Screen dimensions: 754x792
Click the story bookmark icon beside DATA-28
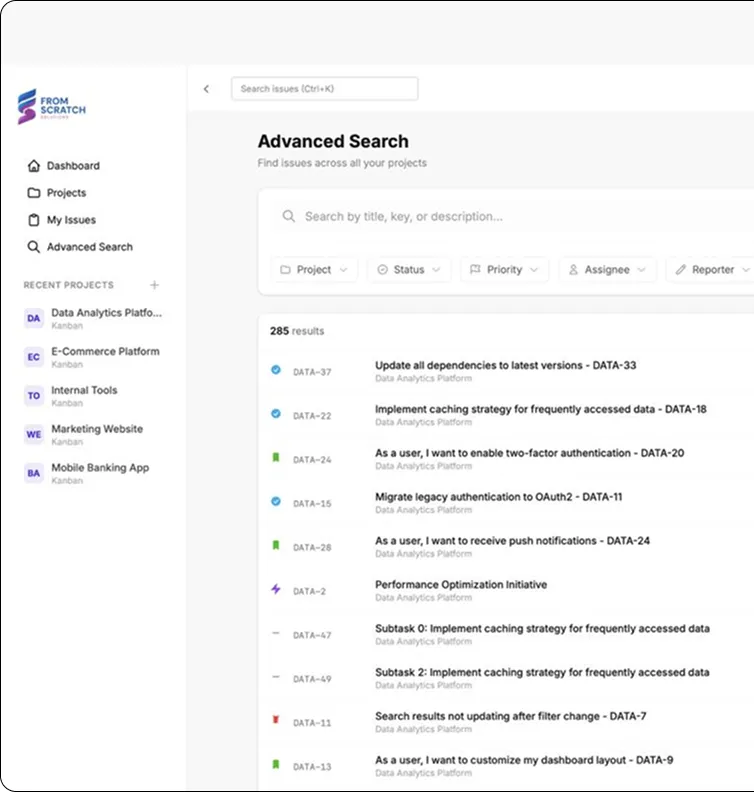[276, 546]
